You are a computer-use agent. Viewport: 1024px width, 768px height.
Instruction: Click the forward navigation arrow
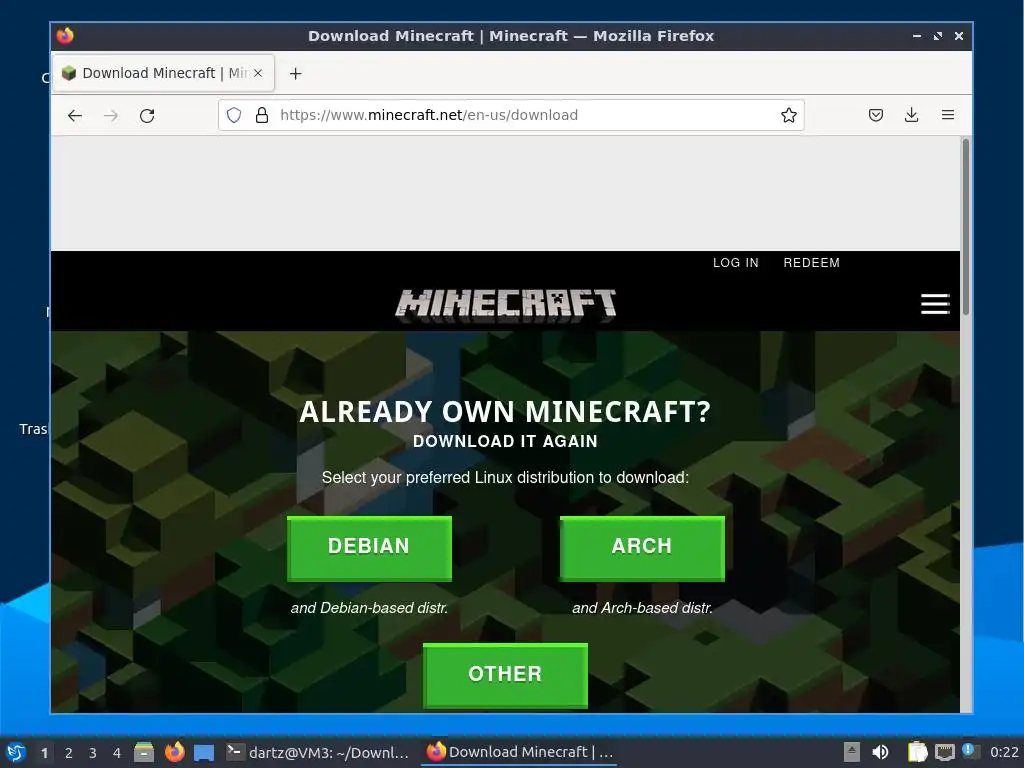111,116
